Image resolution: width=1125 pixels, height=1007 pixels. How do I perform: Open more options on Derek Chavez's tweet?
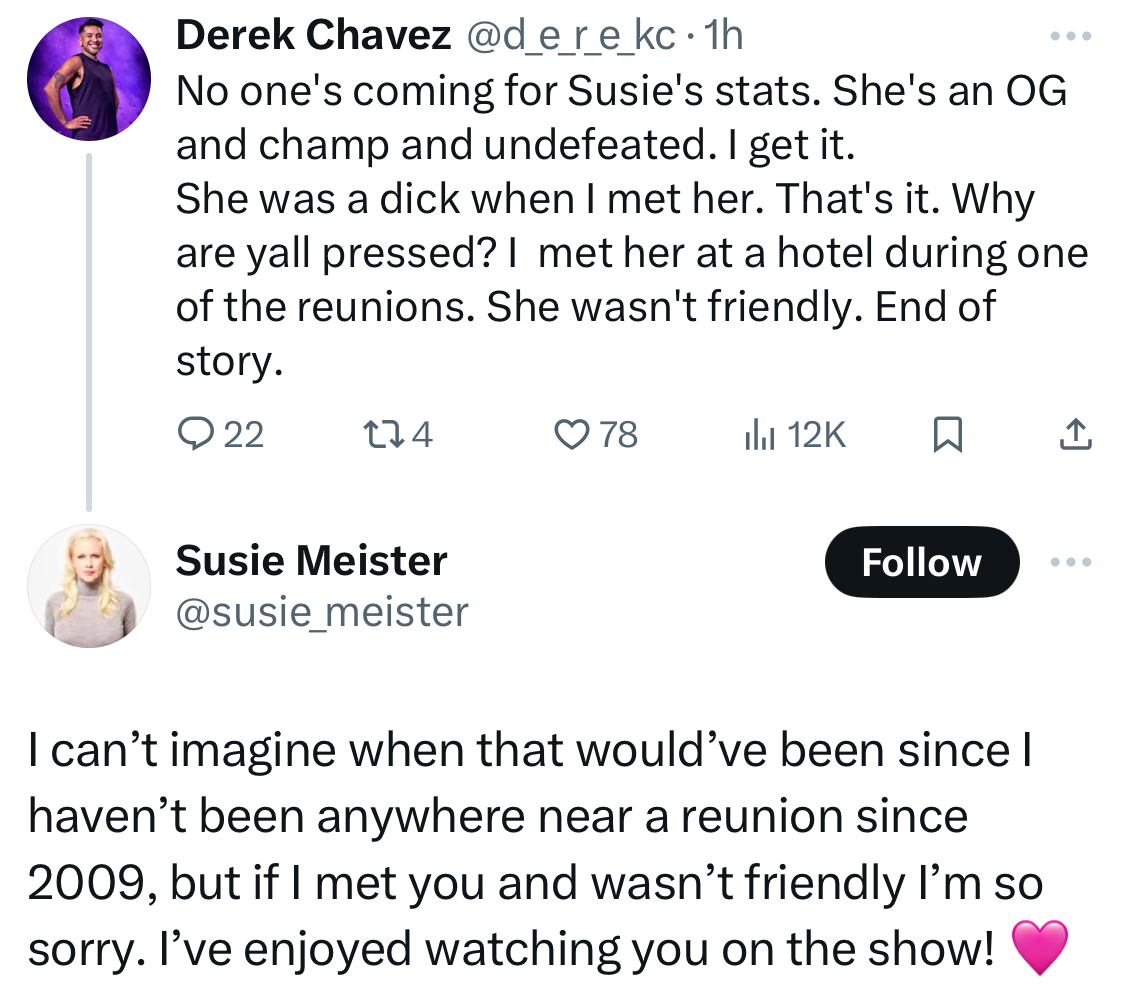click(1071, 35)
